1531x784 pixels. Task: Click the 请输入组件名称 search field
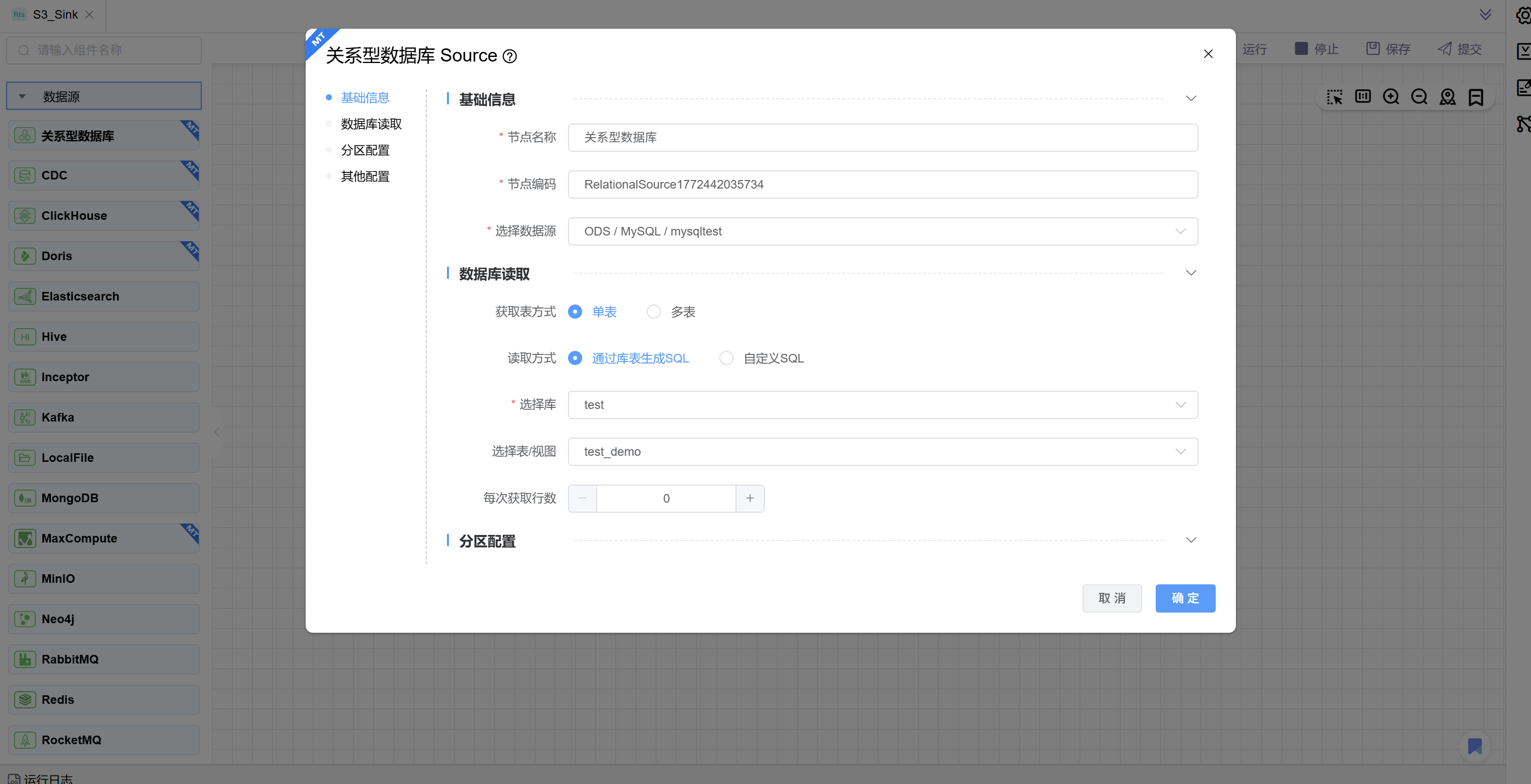point(104,50)
